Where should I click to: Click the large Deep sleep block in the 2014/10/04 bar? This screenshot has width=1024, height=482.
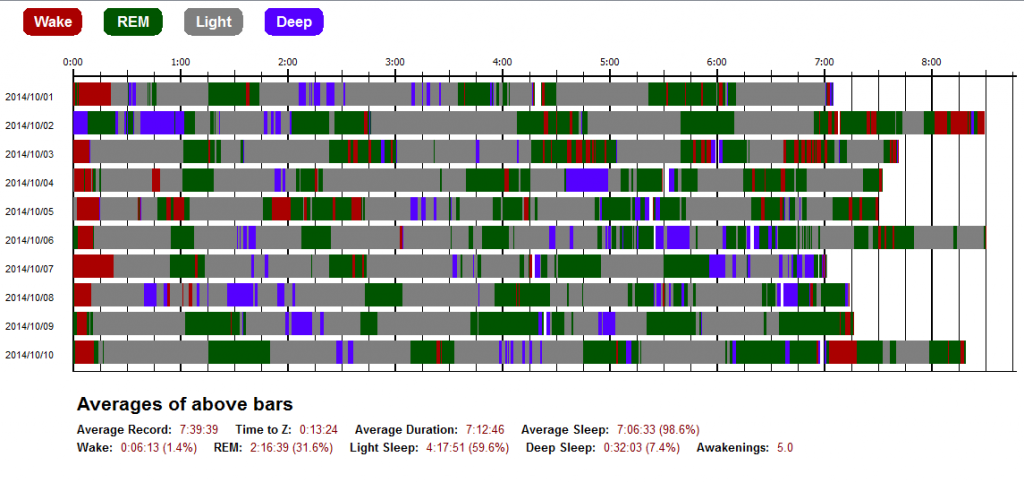click(x=587, y=181)
